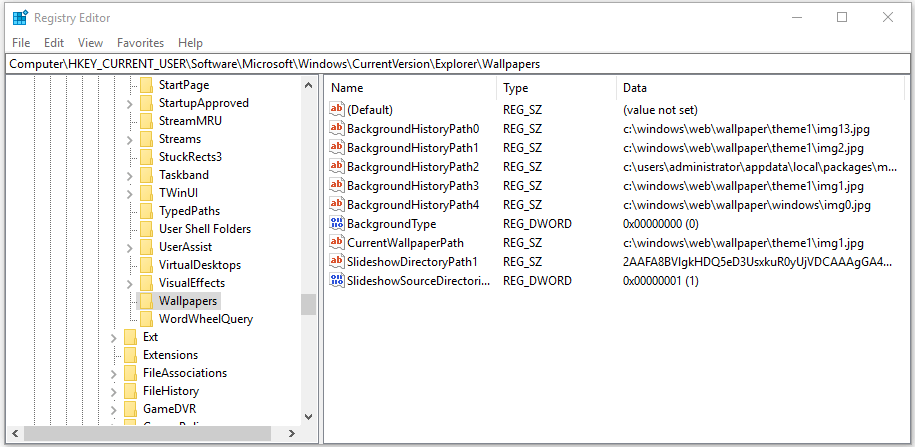The image size is (915, 447).
Task: Click the folder icon of the GameDVR key
Action: pyautogui.click(x=130, y=409)
